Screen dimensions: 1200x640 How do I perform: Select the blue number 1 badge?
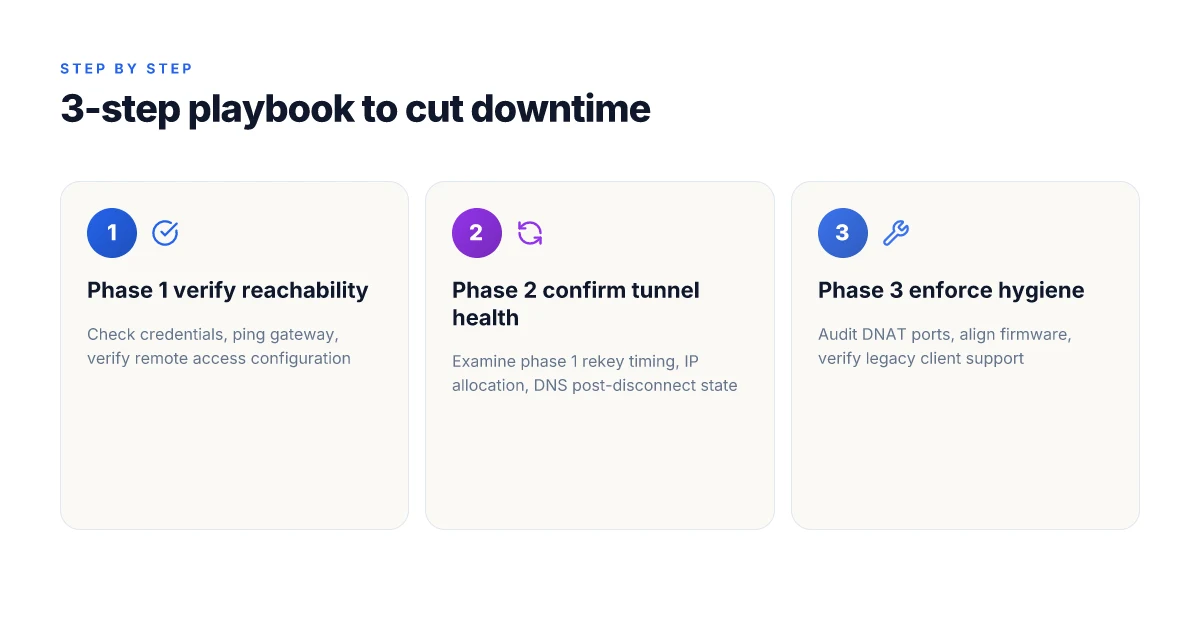point(112,233)
